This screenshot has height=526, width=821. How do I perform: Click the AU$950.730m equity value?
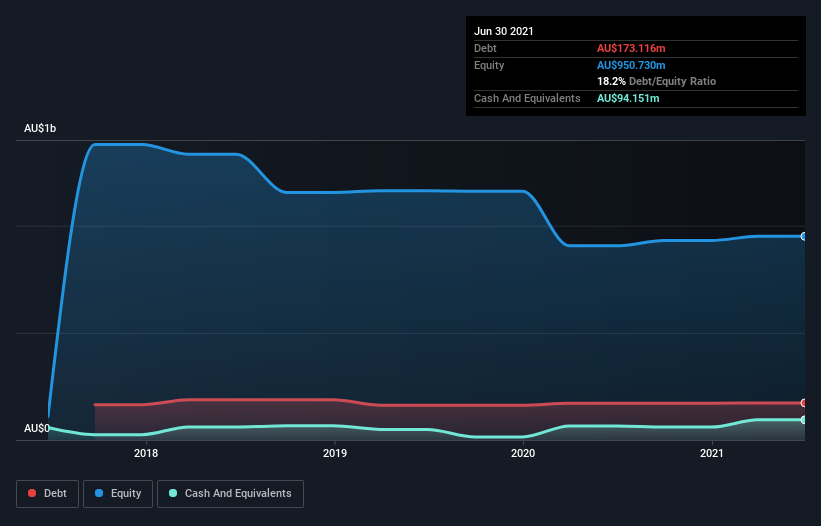coord(631,65)
